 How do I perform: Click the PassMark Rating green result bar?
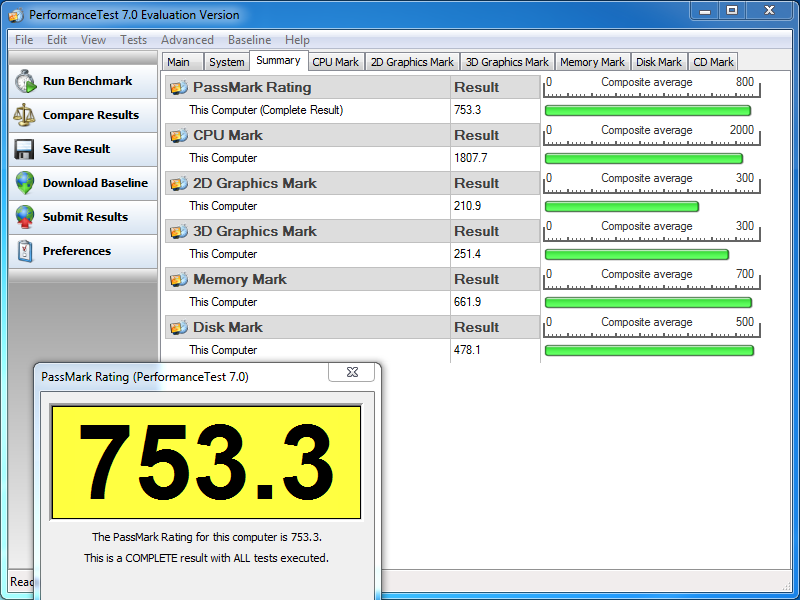pyautogui.click(x=648, y=111)
